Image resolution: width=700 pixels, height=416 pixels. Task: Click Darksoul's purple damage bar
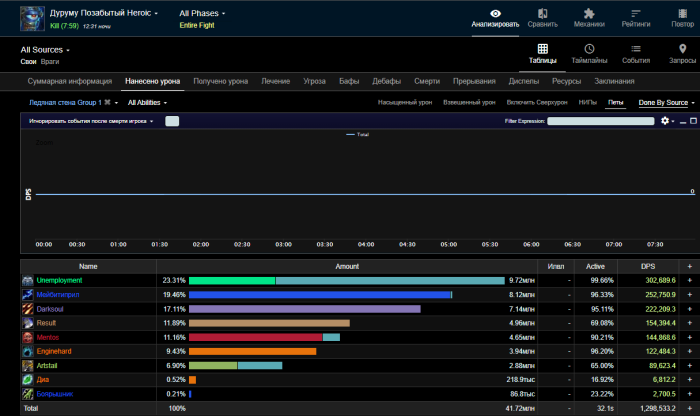click(x=304, y=309)
